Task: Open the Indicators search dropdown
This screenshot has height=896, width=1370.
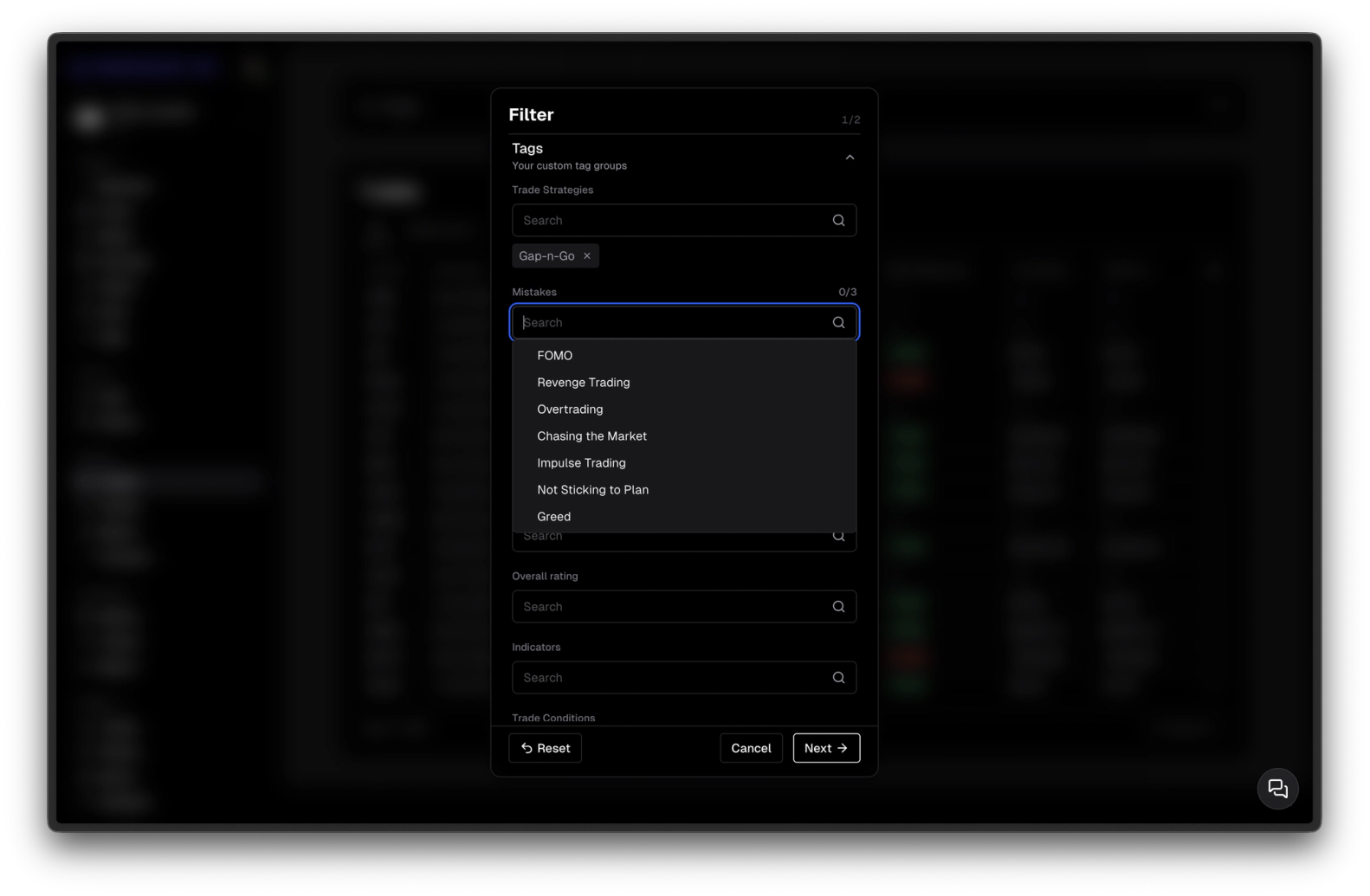Action: point(684,678)
